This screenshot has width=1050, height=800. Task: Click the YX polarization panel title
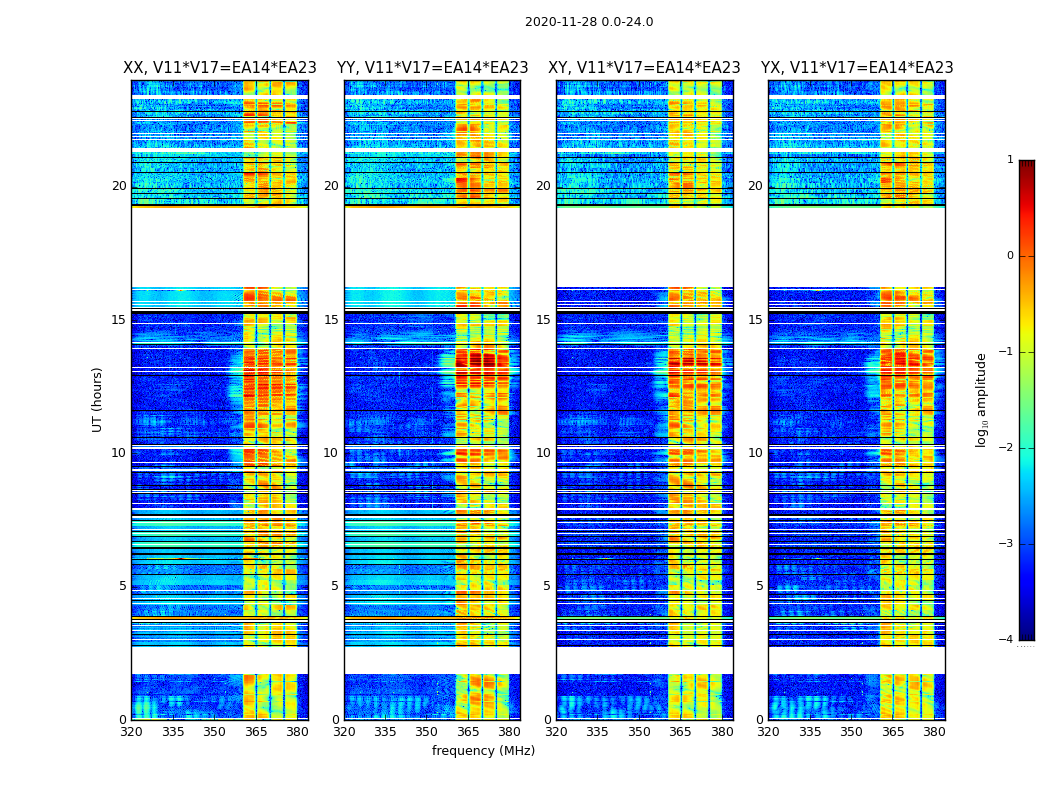(x=857, y=68)
